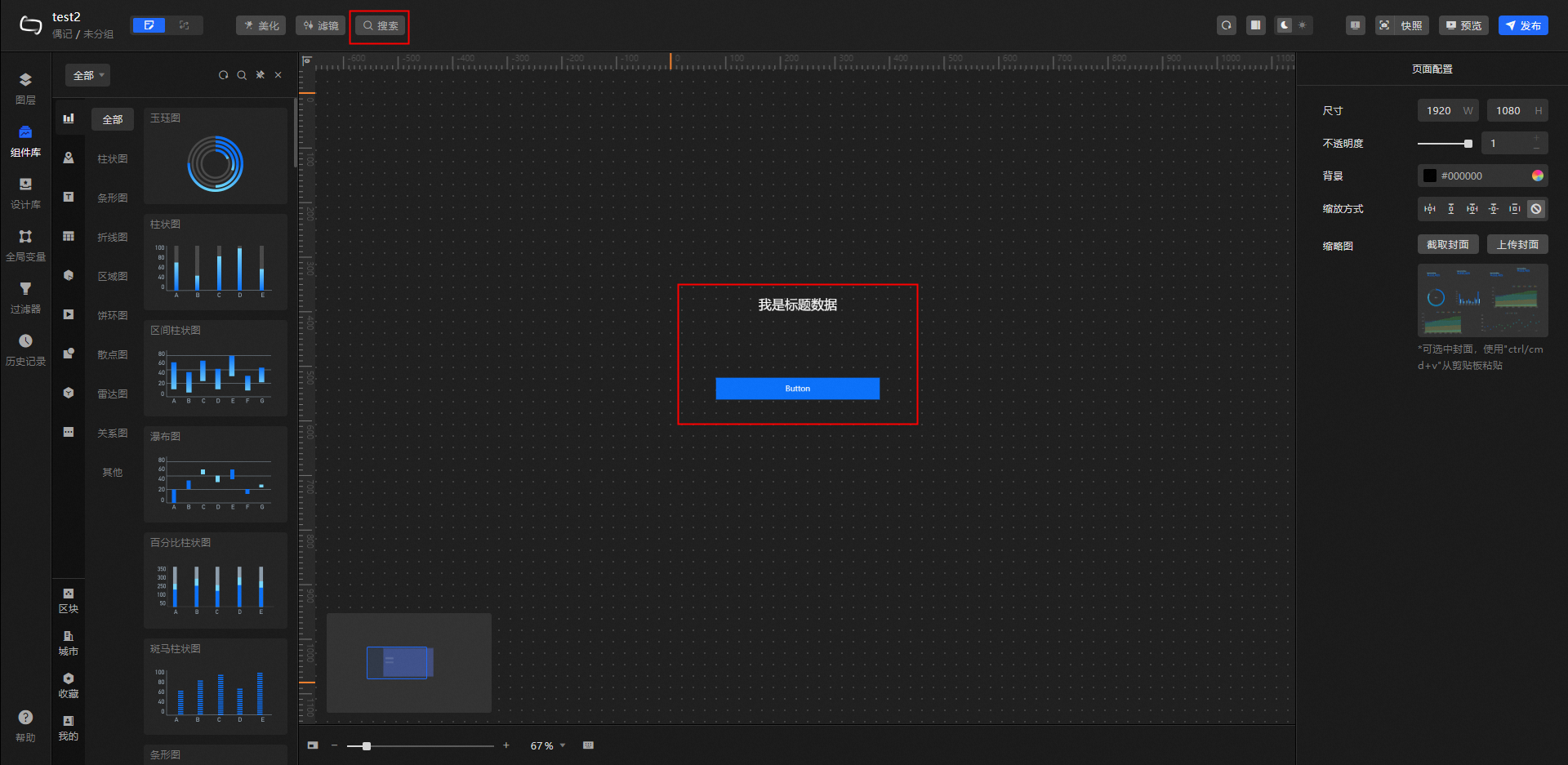This screenshot has width=1568, height=765.
Task: Adjust the 不透明度 opacity slider handle
Action: click(x=1468, y=144)
